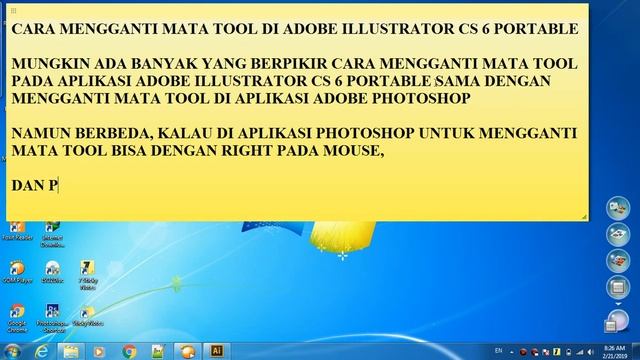Open File Explorer from the taskbar
Viewport: 640px width, 360px height.
click(x=71, y=352)
